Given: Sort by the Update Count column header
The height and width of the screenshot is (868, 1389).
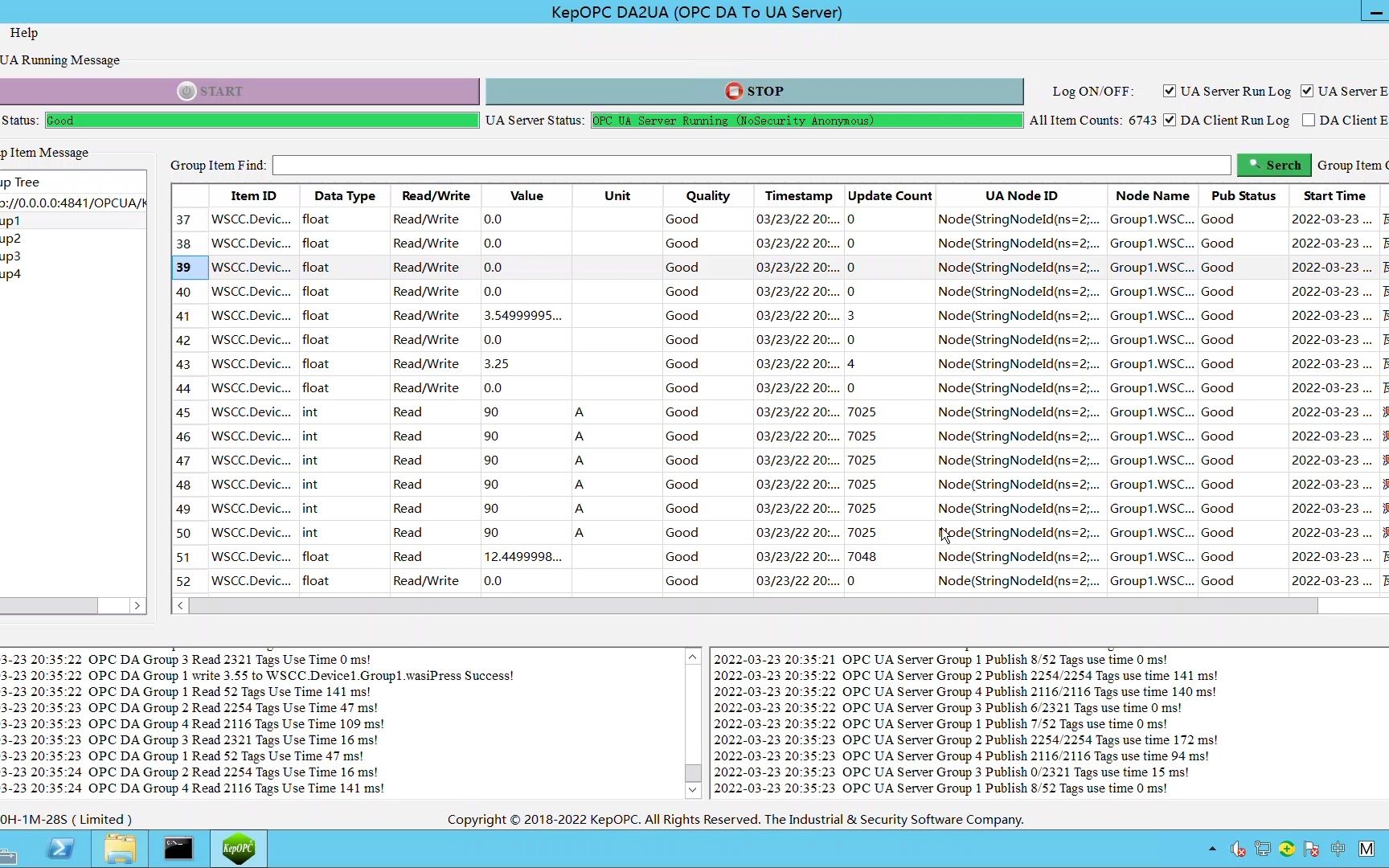Looking at the screenshot, I should coord(890,195).
